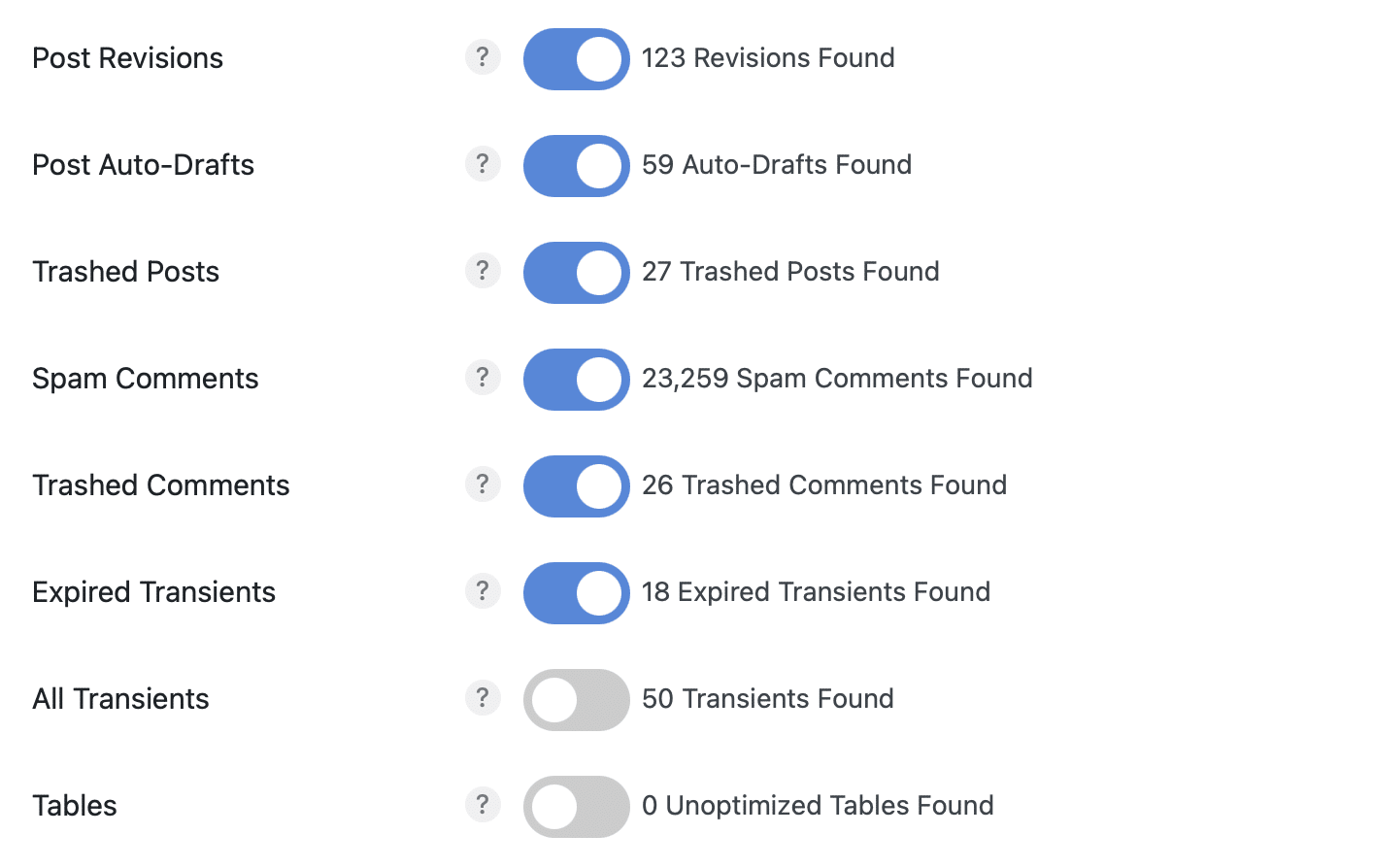Viewport: 1373px width, 868px height.
Task: Turn on the Tables optimization switch
Action: point(576,805)
